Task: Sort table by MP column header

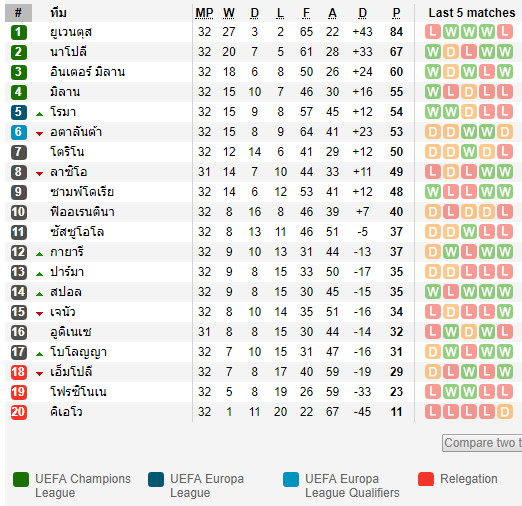Action: click(204, 13)
